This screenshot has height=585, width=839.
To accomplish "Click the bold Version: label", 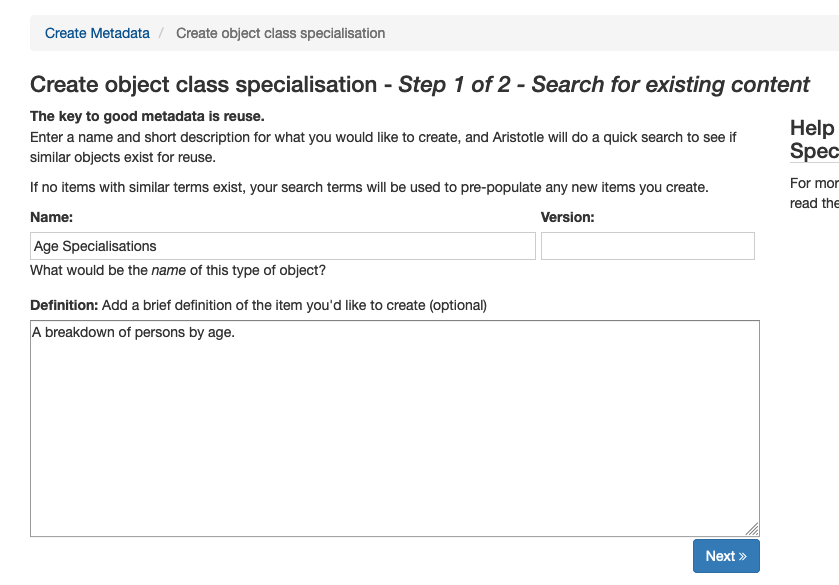I will 567,216.
